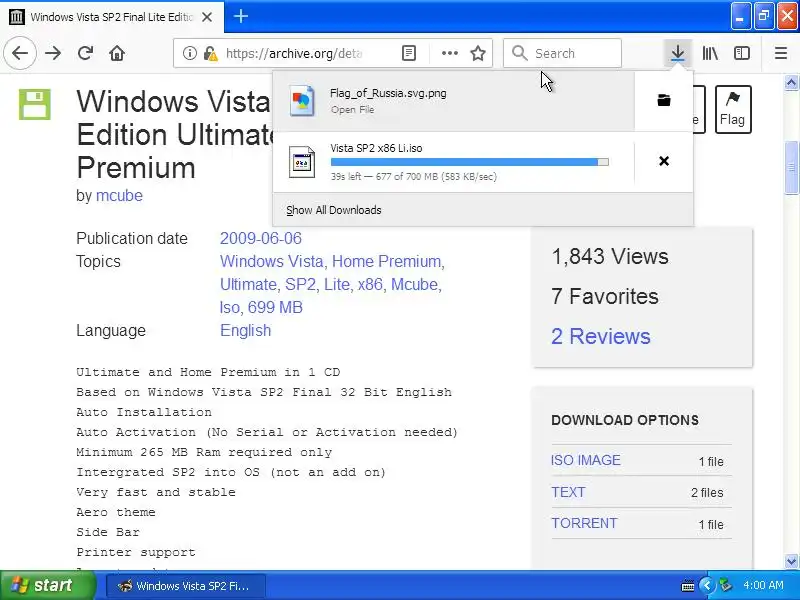Open a new tab with plus button
Viewport: 800px width, 600px height.
(x=241, y=16)
